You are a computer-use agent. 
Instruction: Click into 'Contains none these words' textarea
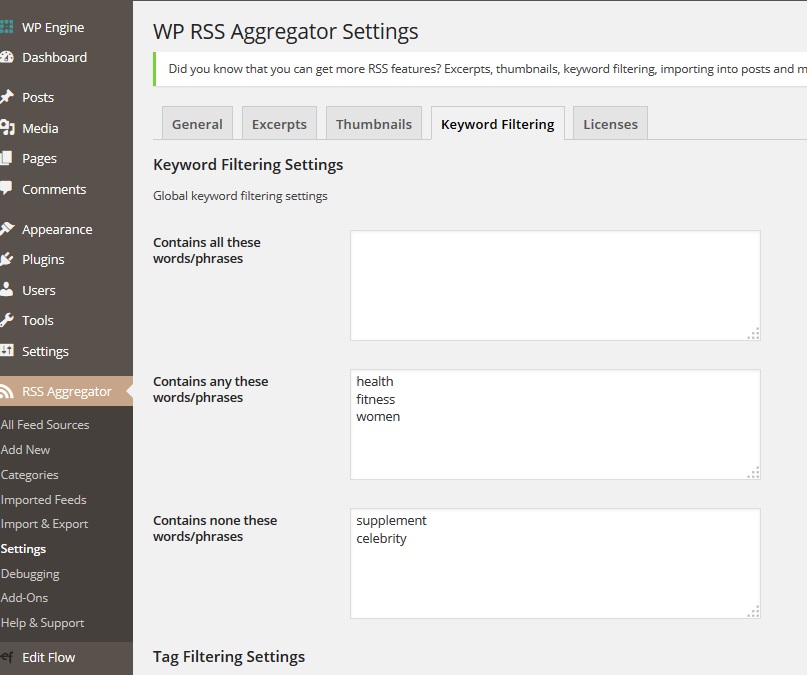555,563
